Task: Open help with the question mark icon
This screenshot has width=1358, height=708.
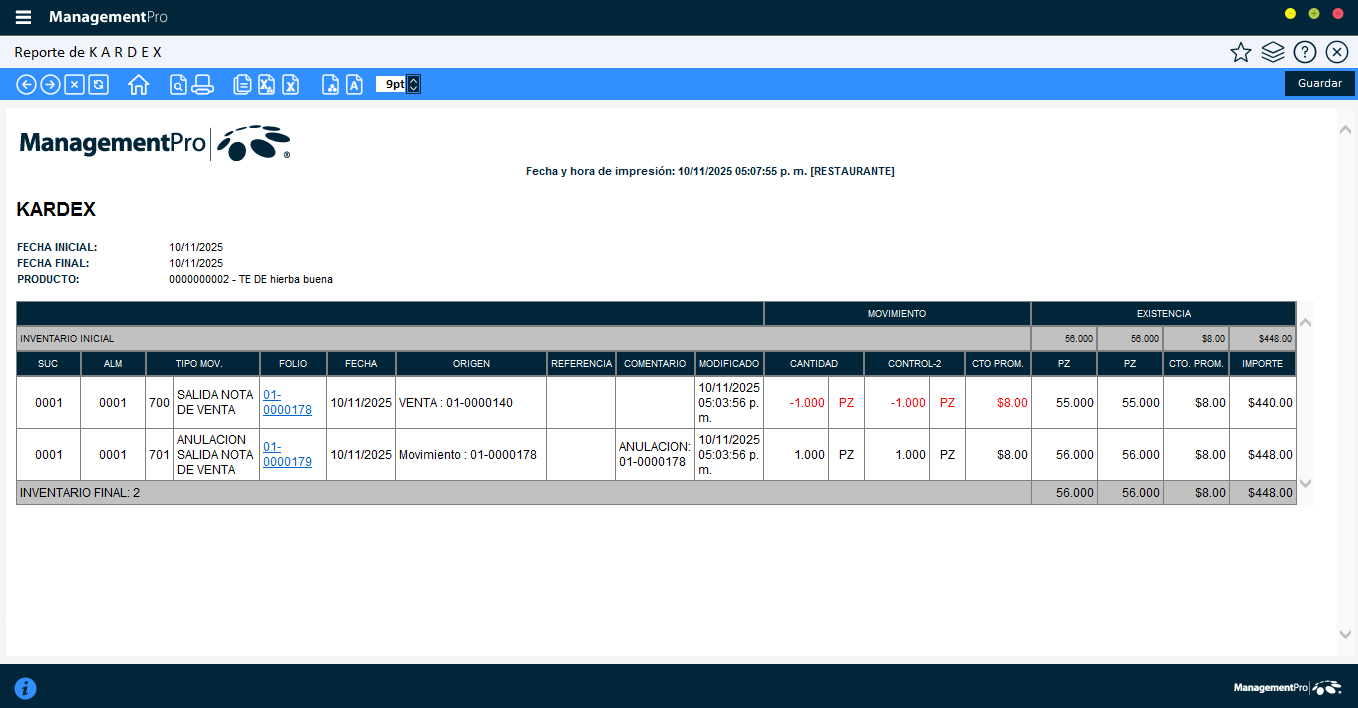Action: point(1304,53)
